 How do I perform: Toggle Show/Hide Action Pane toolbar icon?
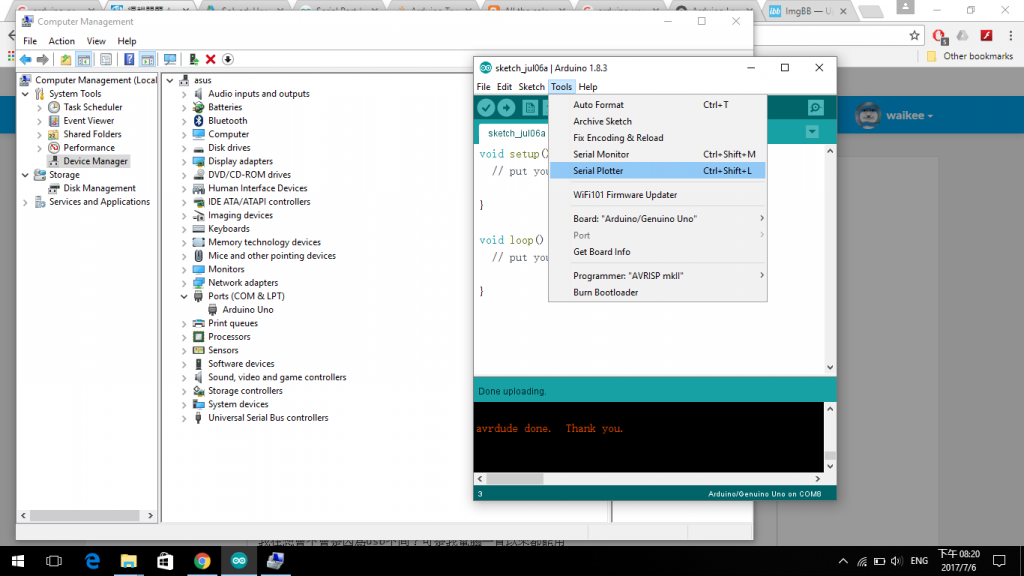tap(148, 59)
